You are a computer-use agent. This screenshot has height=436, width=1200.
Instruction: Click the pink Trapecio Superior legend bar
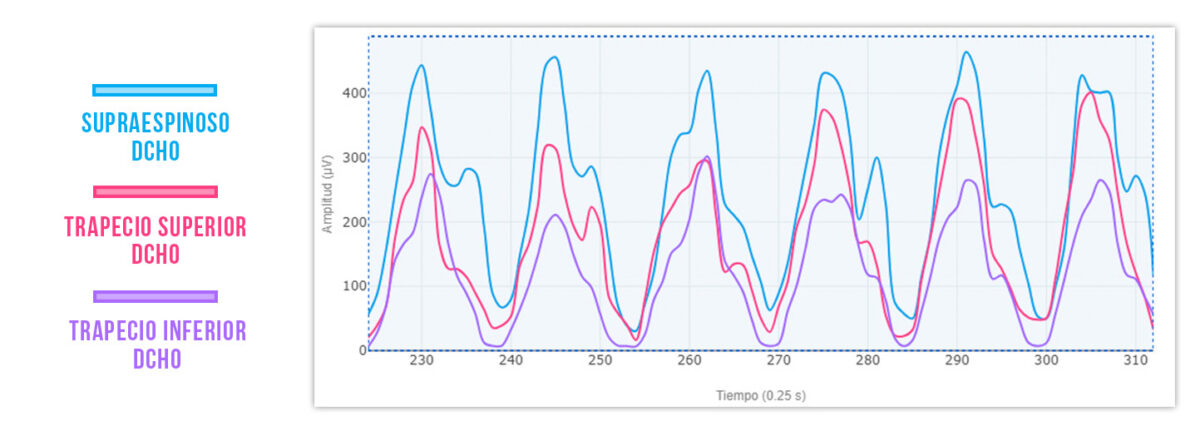154,191
